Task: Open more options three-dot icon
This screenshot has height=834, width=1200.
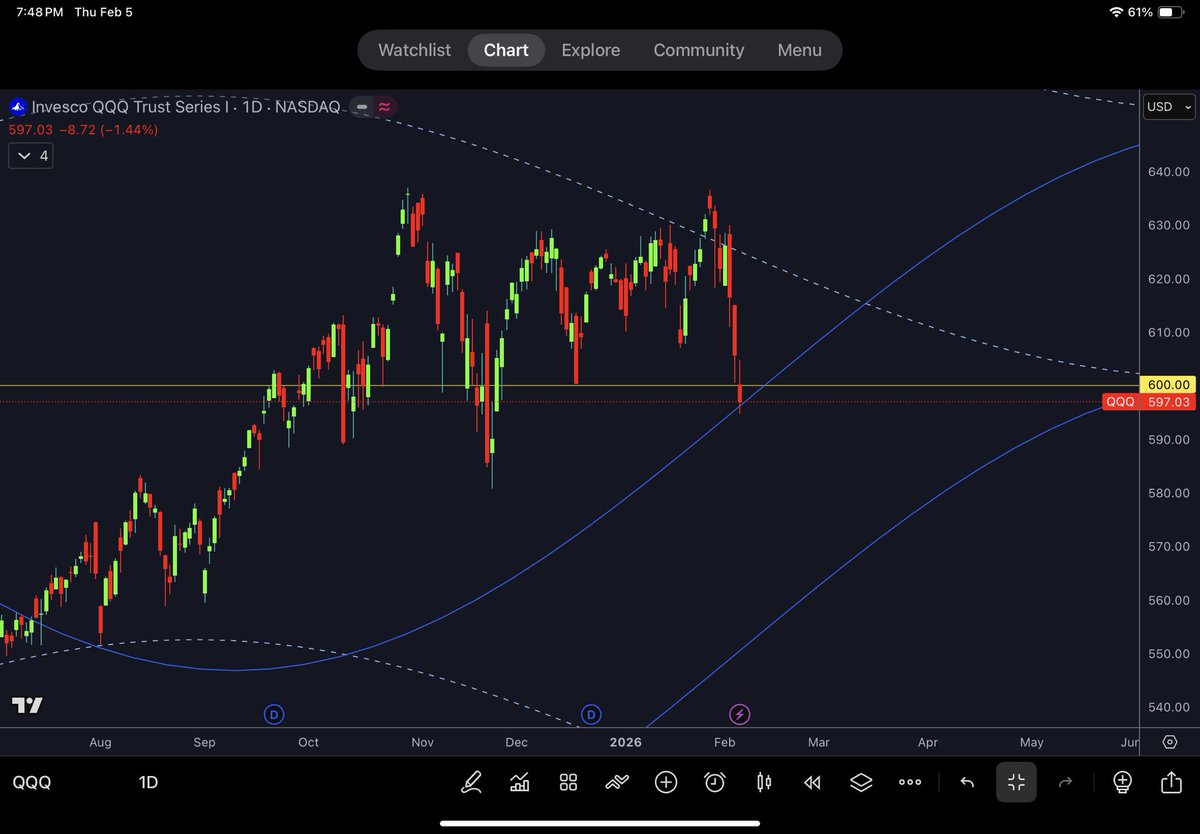Action: (x=910, y=782)
